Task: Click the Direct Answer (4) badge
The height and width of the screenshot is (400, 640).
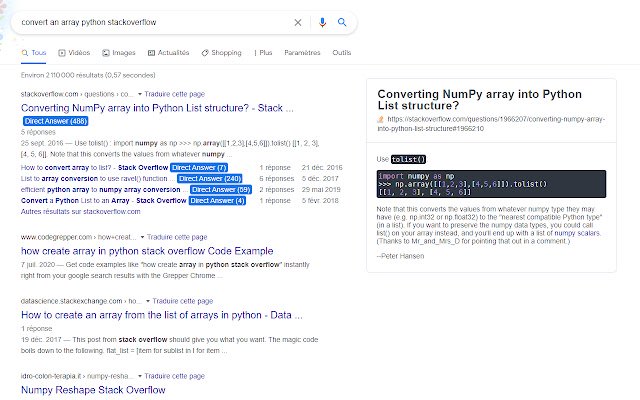Action: point(217,201)
